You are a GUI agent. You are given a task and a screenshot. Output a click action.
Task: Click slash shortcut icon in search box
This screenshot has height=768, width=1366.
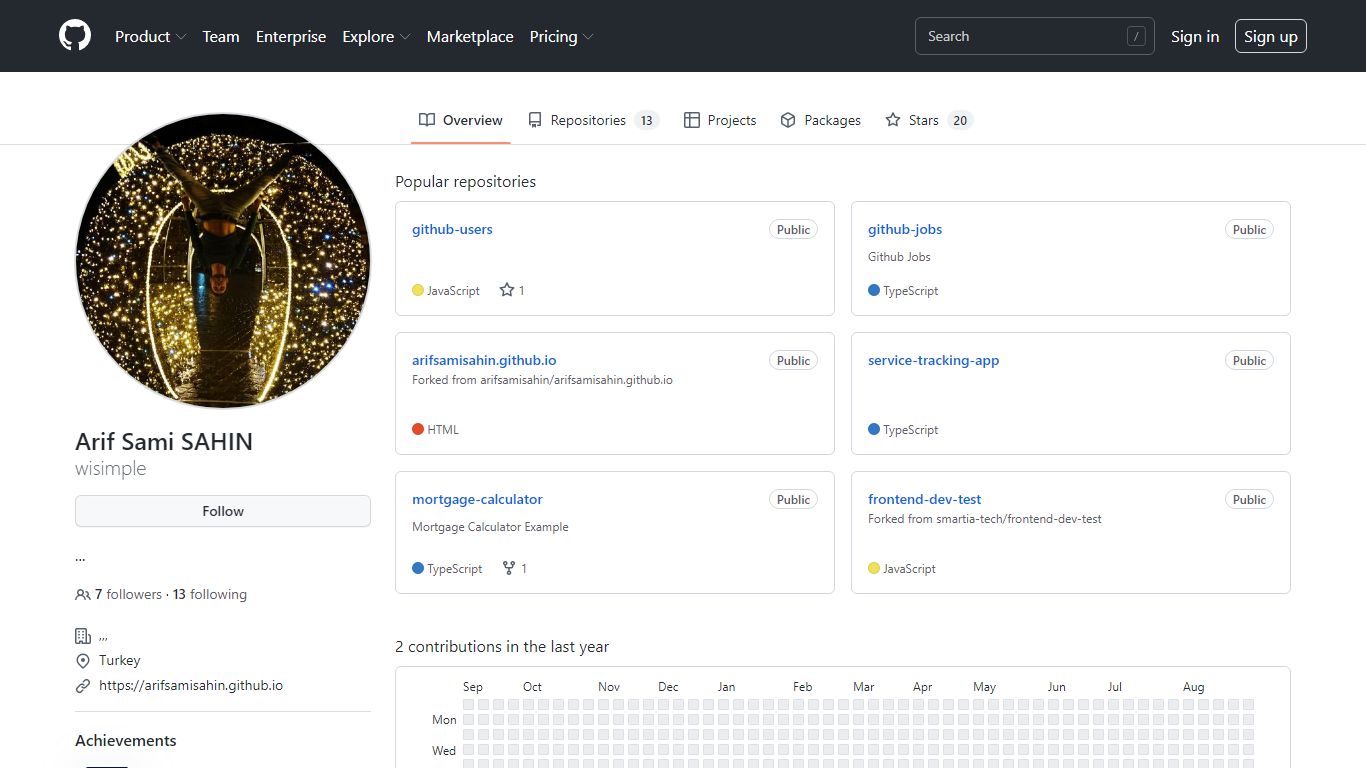(x=1136, y=36)
